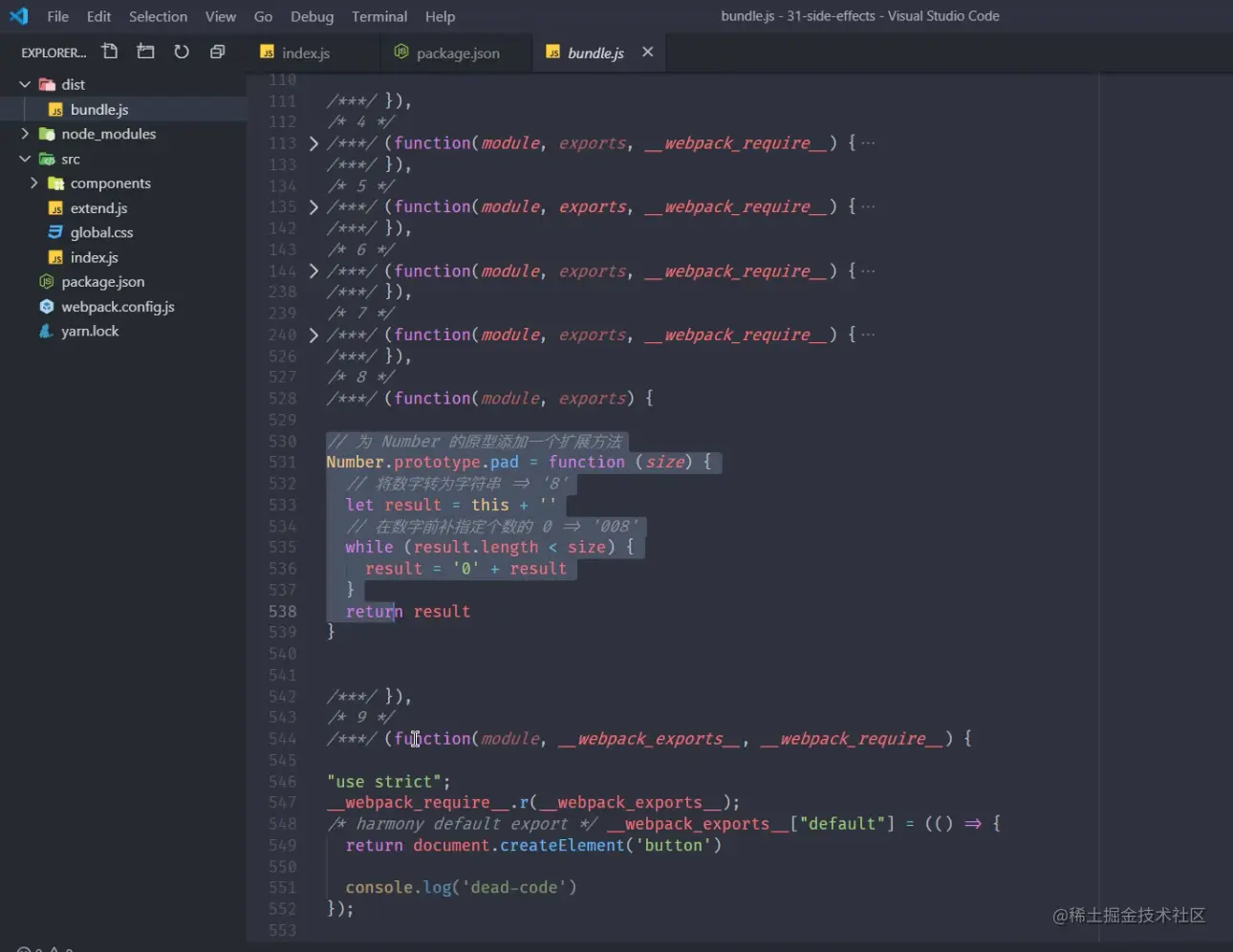Click the yarn.lock file icon
The image size is (1233, 952).
point(47,332)
